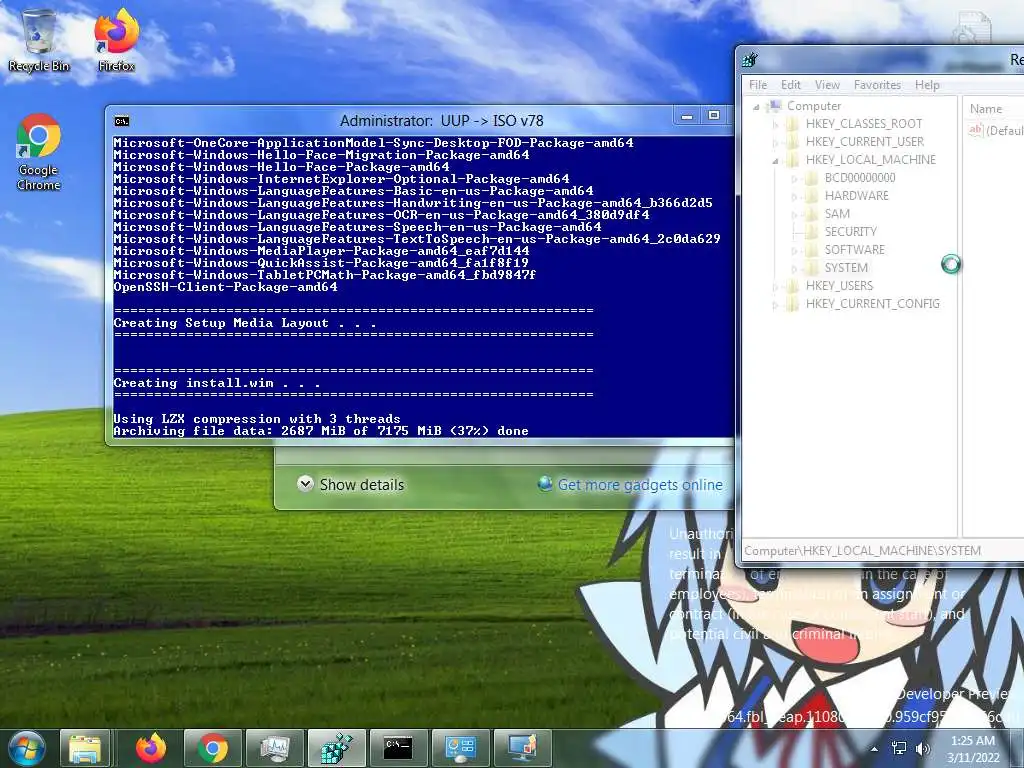
Task: Expand the HKEY_CURRENT_CONFIG key
Action: 775,304
